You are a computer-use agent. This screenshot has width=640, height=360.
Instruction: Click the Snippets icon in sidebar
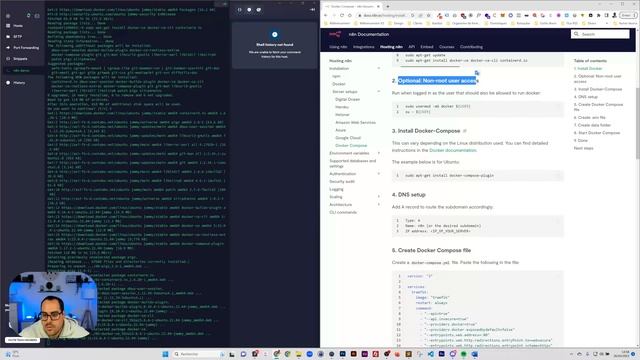coord(8,59)
